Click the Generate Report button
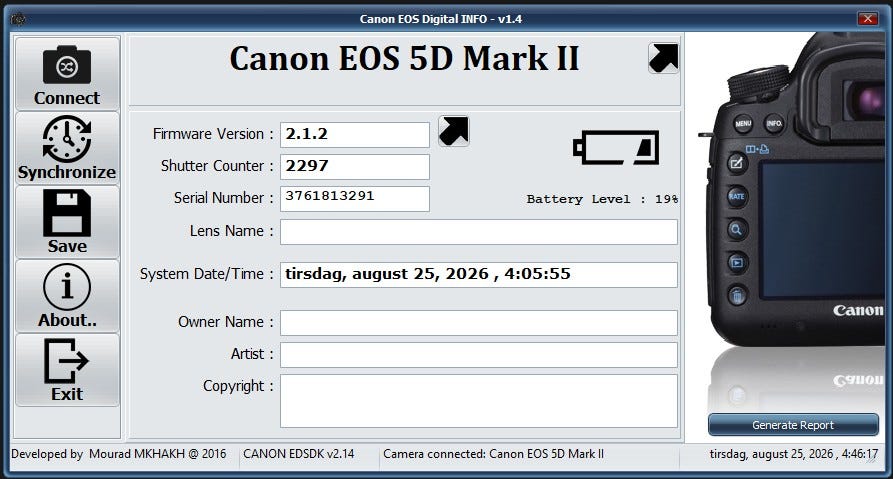Image resolution: width=893 pixels, height=479 pixels. tap(793, 425)
